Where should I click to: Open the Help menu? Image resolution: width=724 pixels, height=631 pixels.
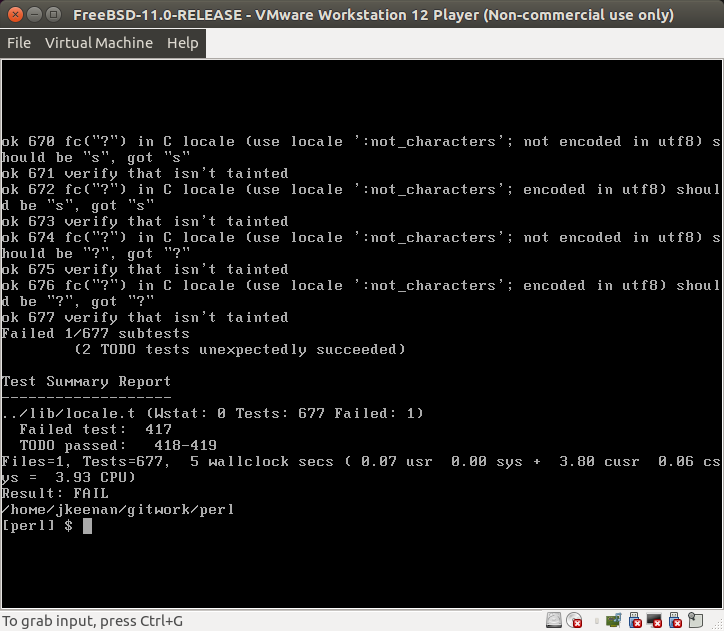[182, 43]
